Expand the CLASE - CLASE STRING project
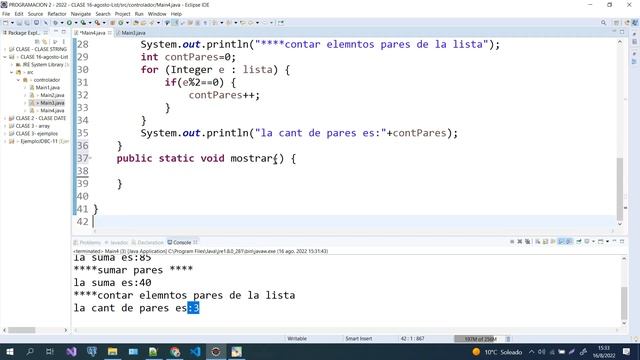The image size is (640, 360). tap(5, 49)
